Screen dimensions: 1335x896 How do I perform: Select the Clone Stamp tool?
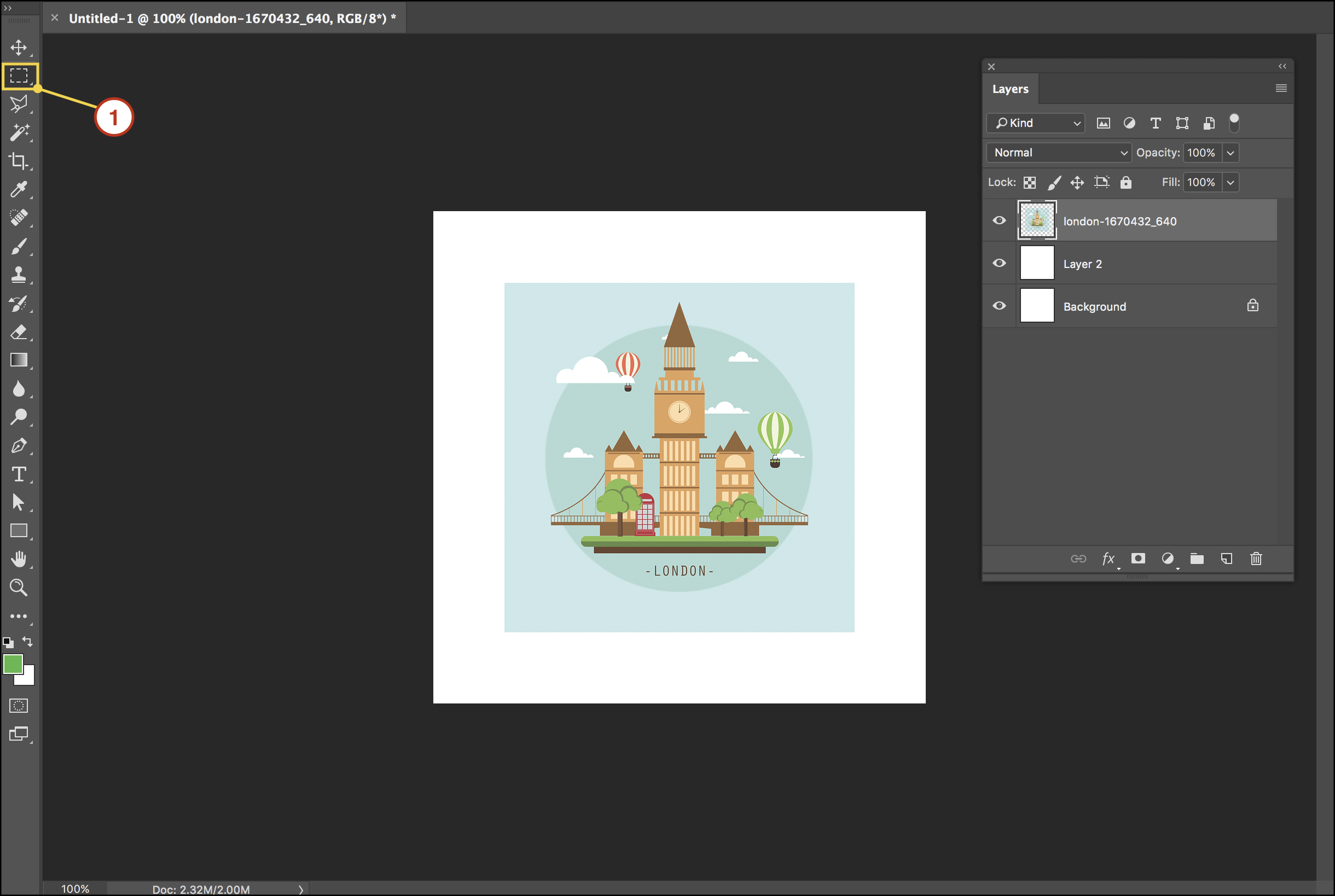click(19, 275)
